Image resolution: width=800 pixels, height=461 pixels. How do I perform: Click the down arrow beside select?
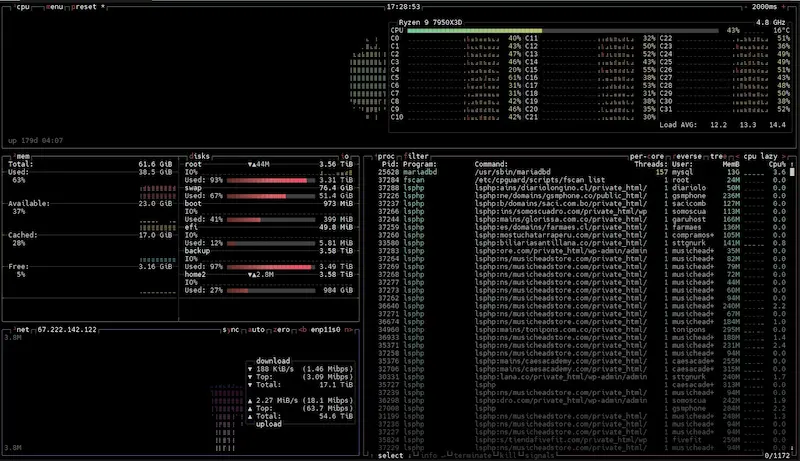click(x=410, y=455)
